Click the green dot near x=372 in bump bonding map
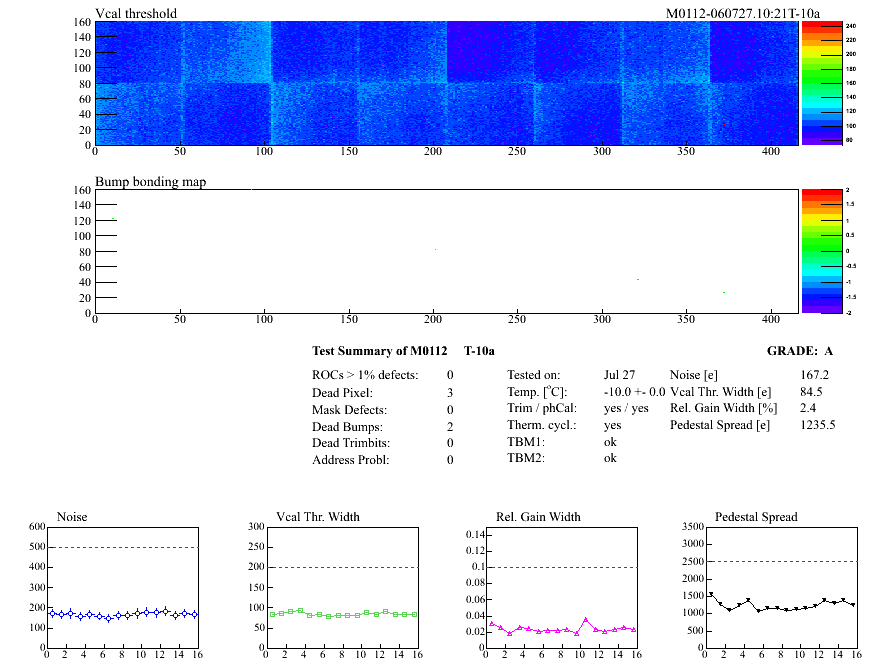The width and height of the screenshot is (896, 672). (724, 292)
